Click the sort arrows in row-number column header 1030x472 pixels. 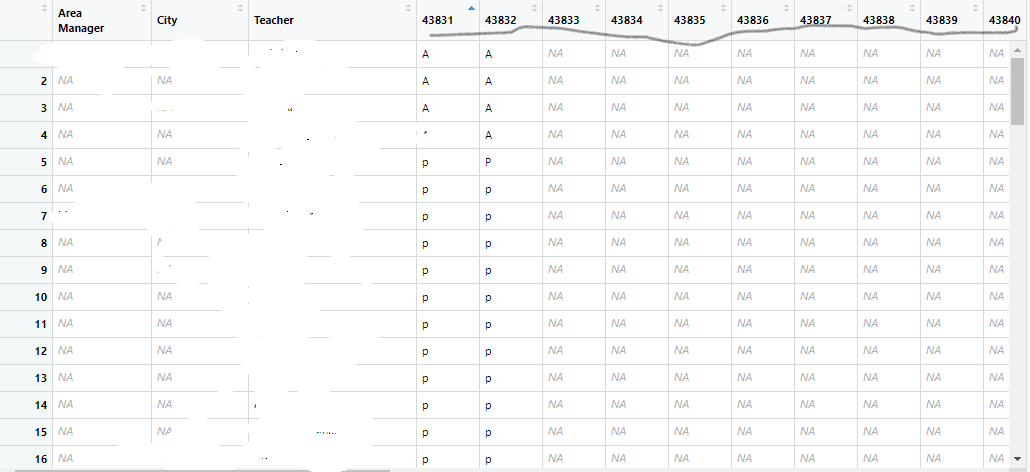(44, 8)
